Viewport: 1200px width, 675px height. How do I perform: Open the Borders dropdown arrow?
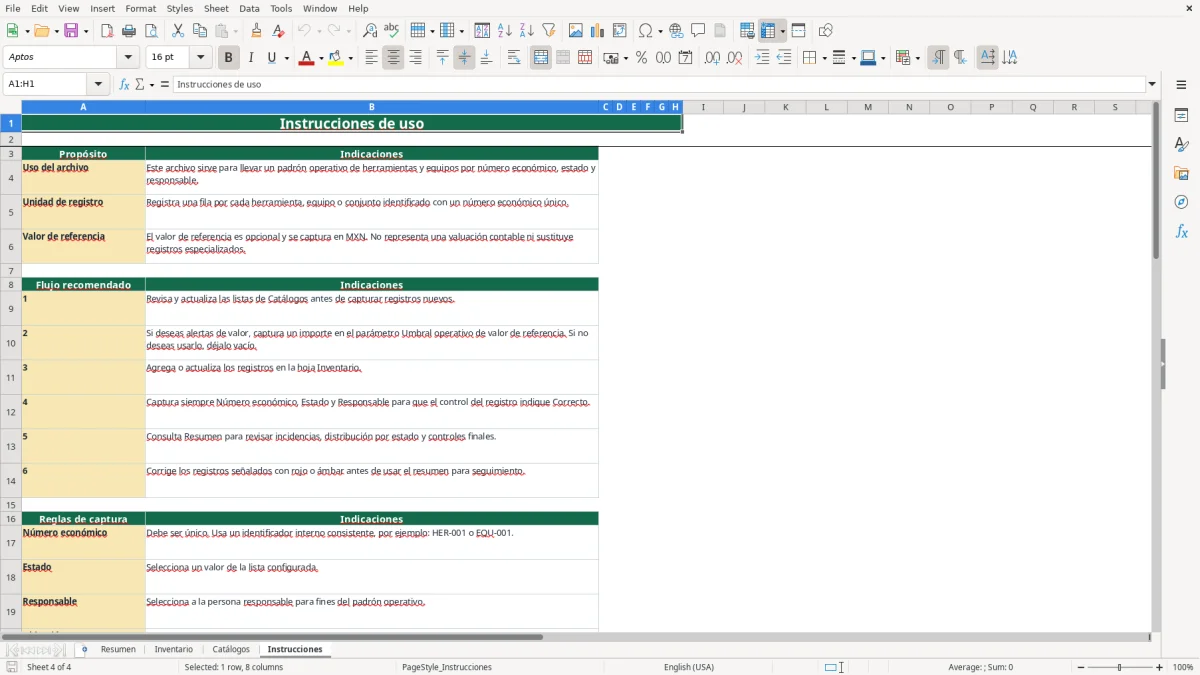coord(823,58)
